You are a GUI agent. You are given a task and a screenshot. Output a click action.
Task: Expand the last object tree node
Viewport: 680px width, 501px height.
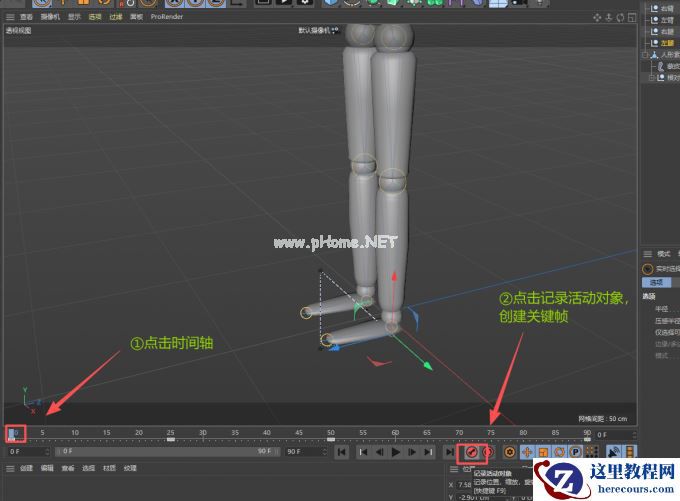651,78
